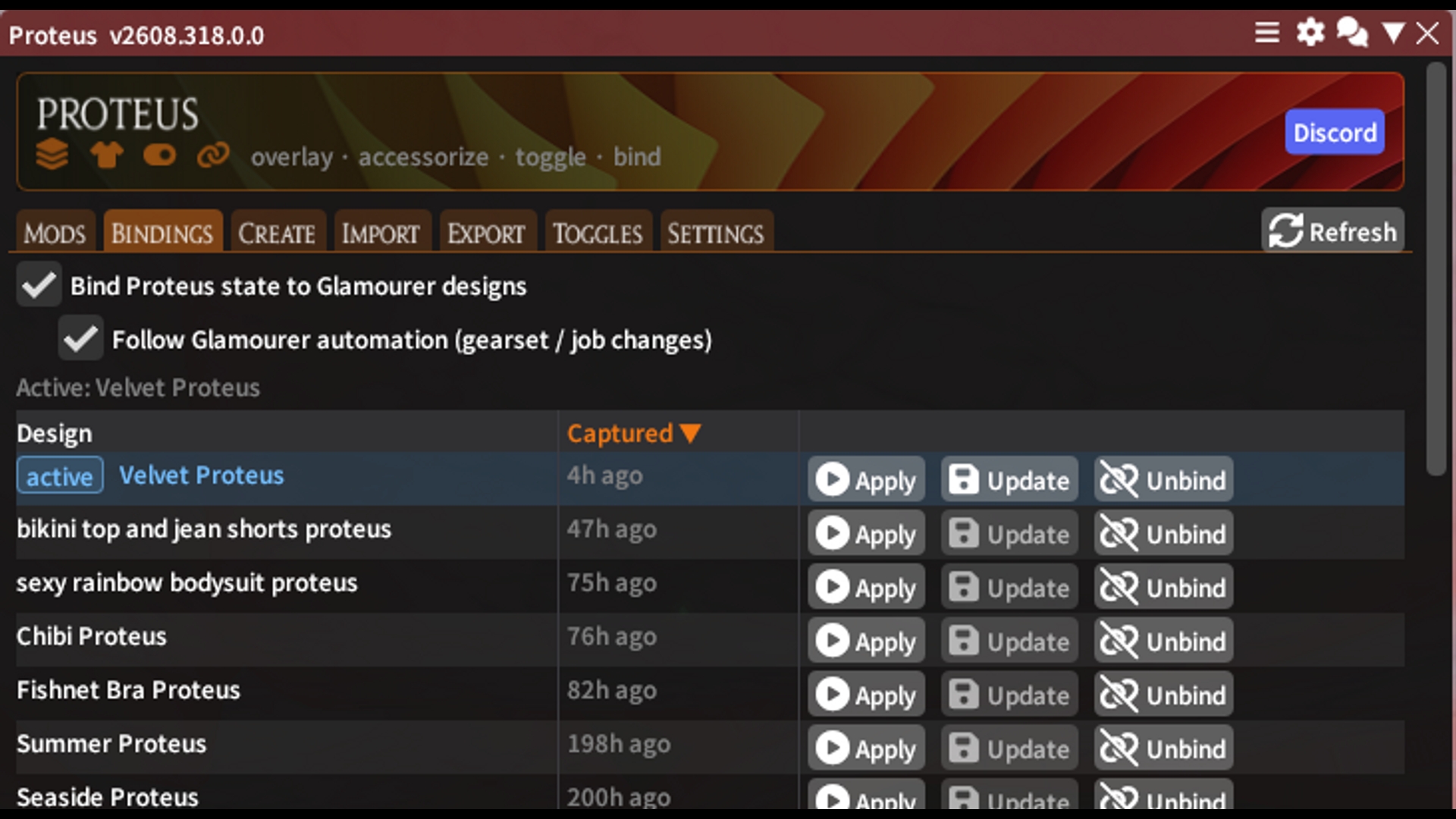Go to the Import tab
This screenshot has height=819, width=1456.
(381, 232)
